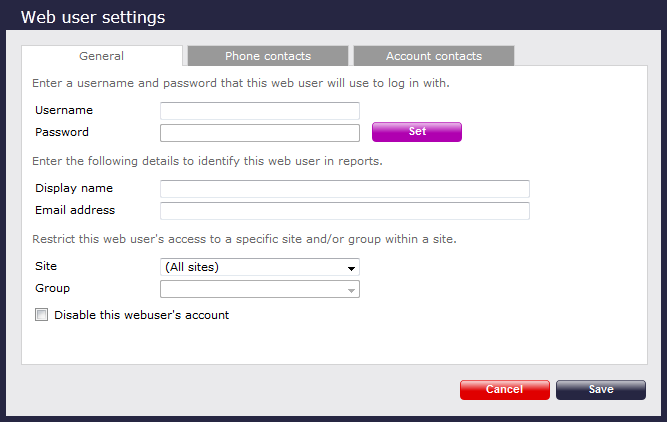Screen dimensions: 667x422
Task: Switch to the Account contacts tab
Action: pos(433,56)
